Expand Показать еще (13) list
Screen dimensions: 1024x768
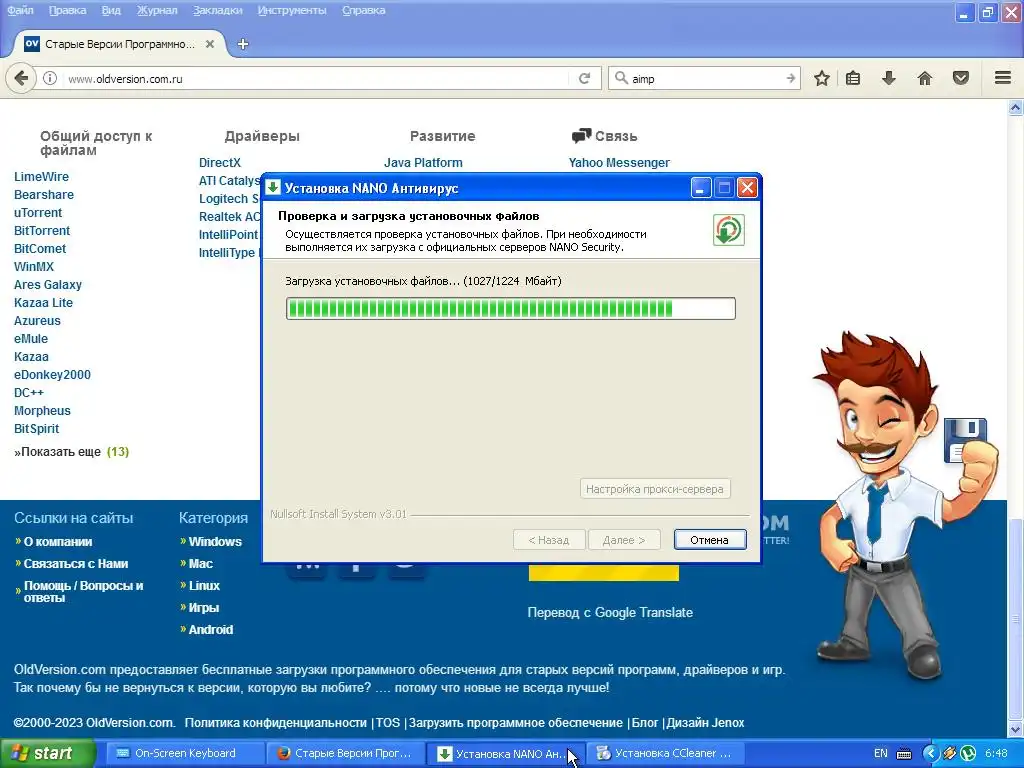pyautogui.click(x=72, y=452)
